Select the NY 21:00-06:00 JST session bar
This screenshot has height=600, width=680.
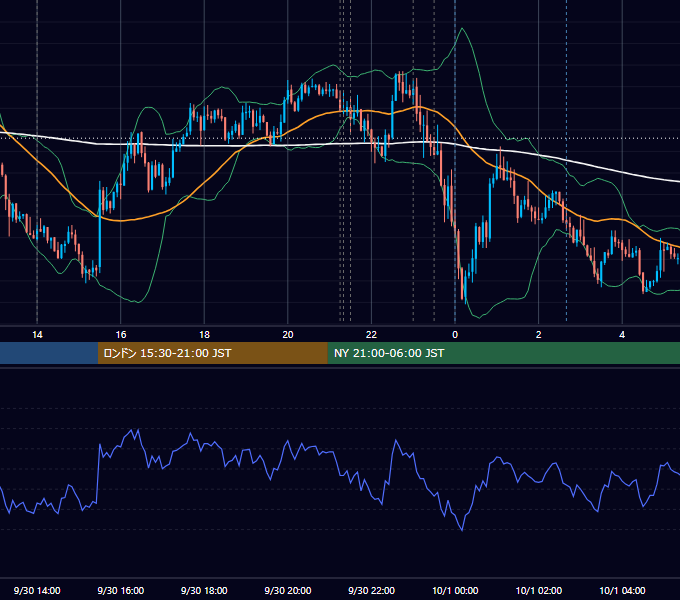(503, 353)
